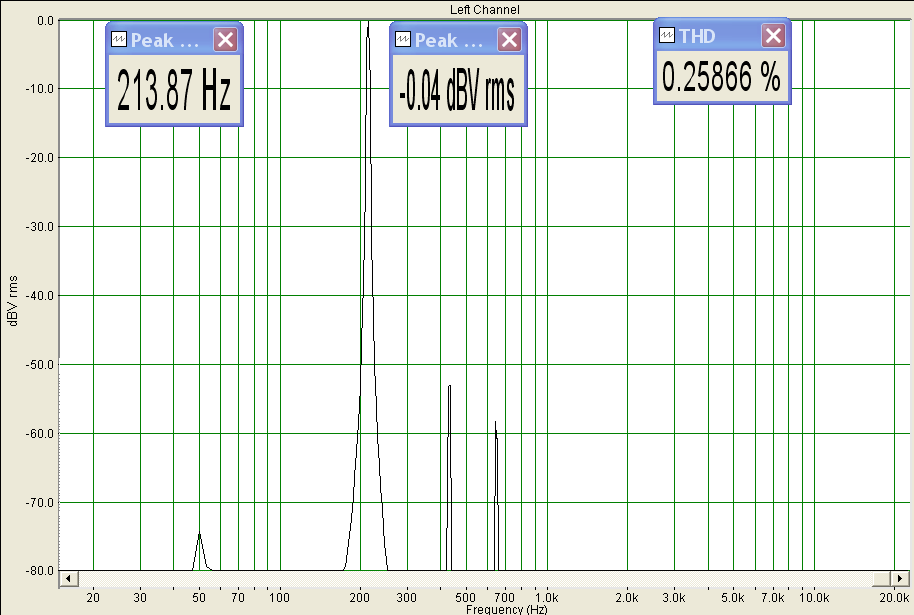Screen dimensions: 914x615
Task: Close the THD readout window
Action: 774,36
